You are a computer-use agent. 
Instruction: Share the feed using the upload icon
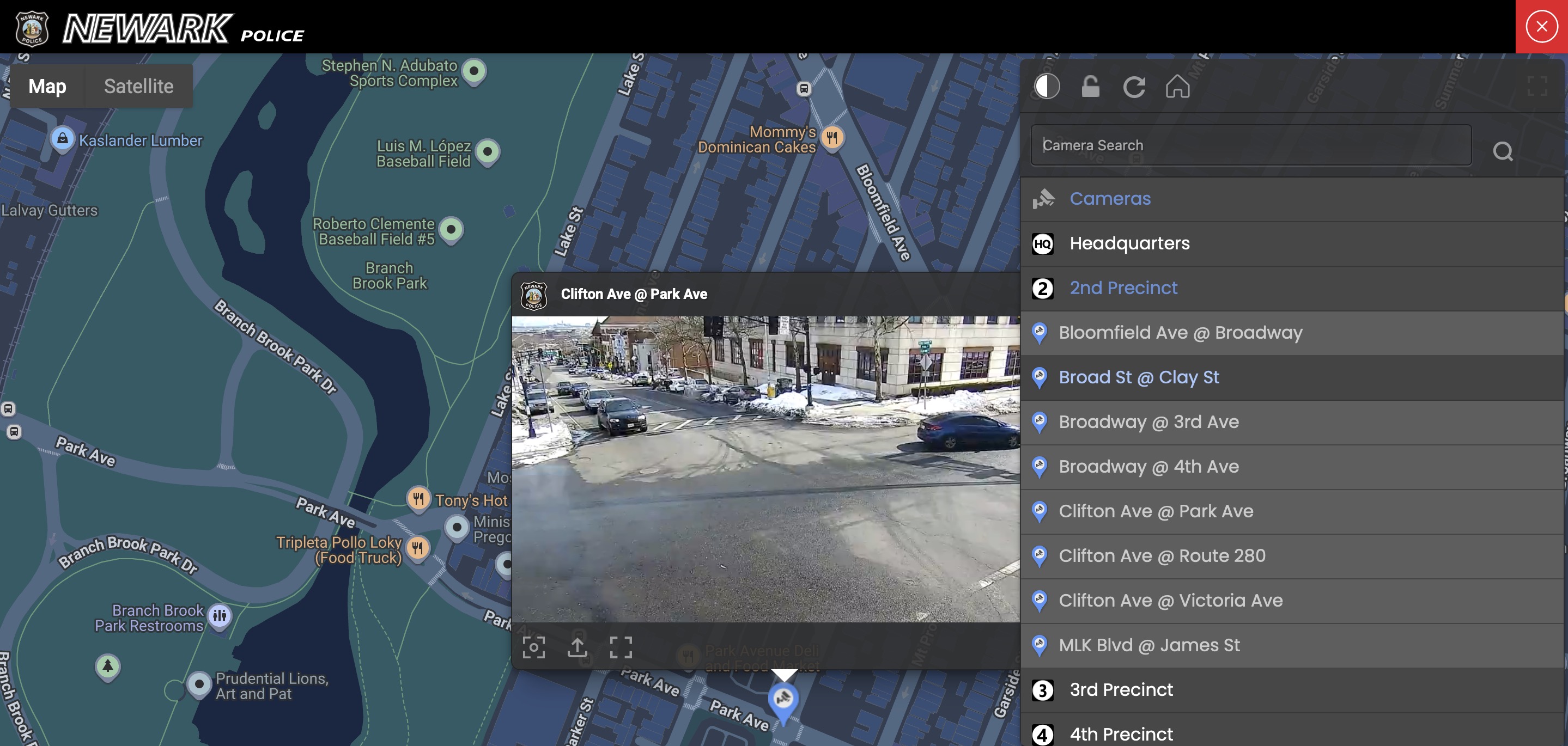[577, 647]
